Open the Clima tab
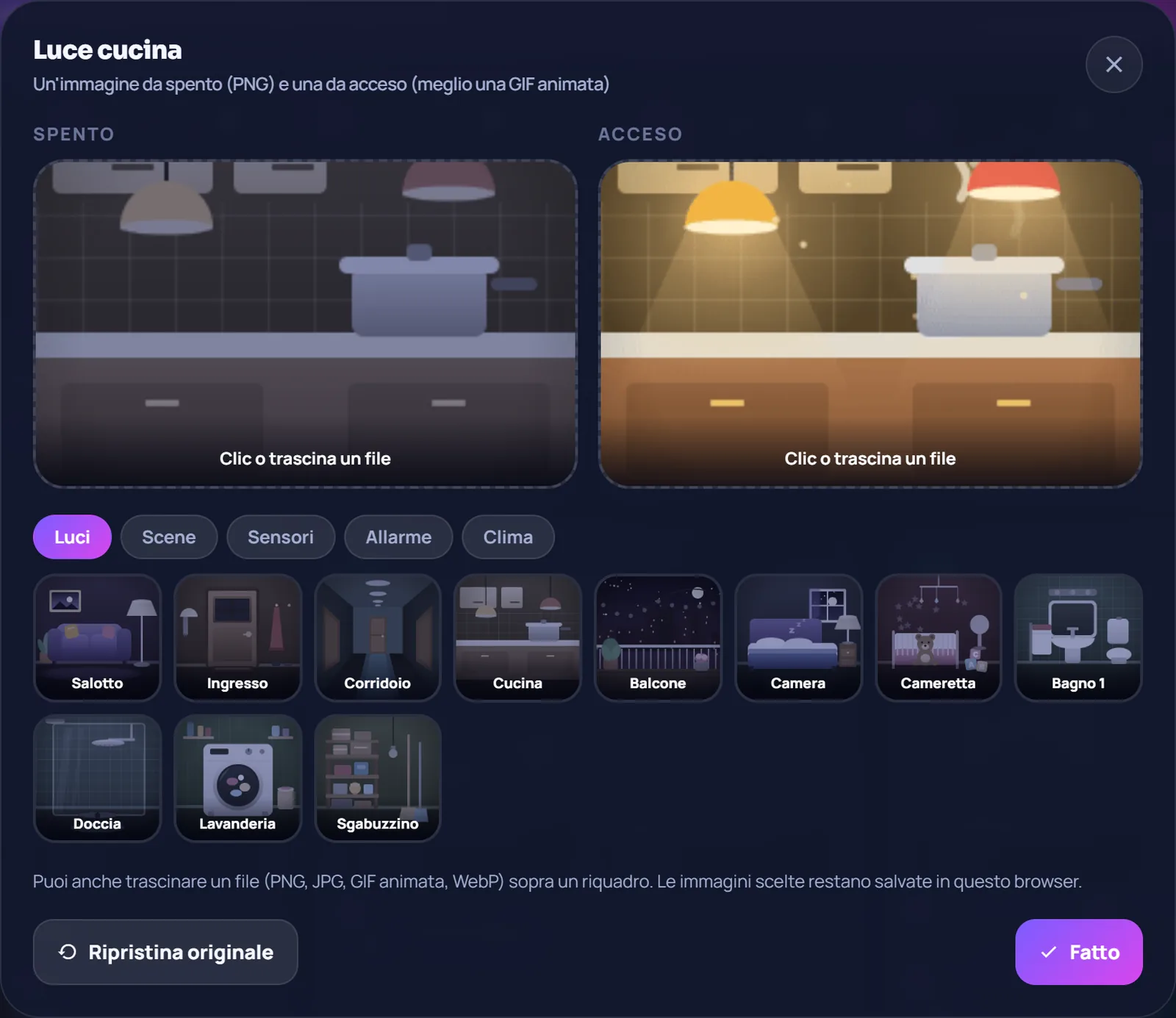This screenshot has height=1018, width=1176. pos(508,537)
